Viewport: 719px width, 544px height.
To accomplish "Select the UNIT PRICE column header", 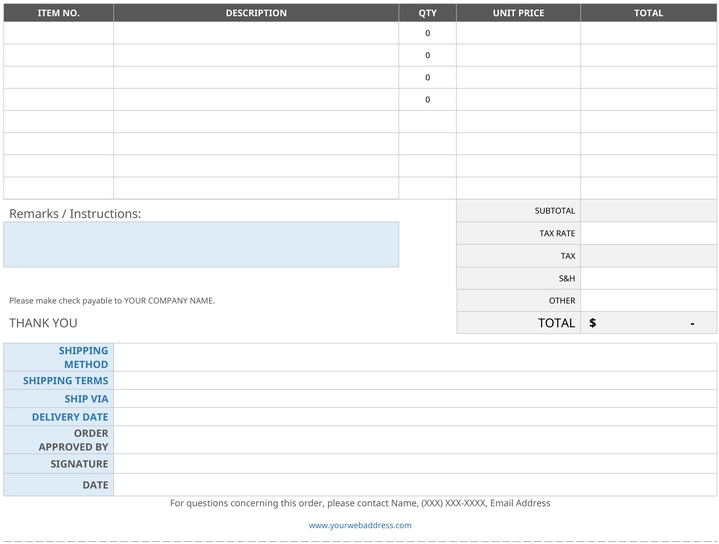I will (518, 13).
